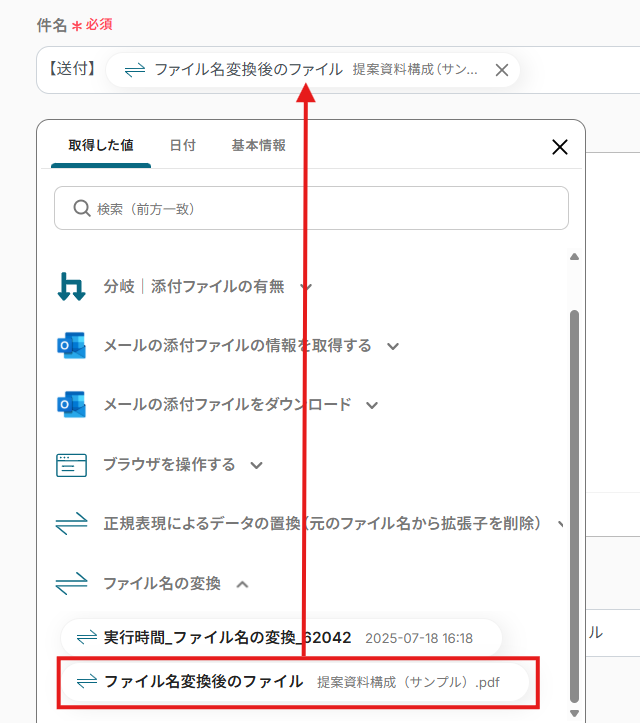Click 提案資料構成（サンプル）.pdf value text
This screenshot has height=723, width=640.
click(x=408, y=682)
